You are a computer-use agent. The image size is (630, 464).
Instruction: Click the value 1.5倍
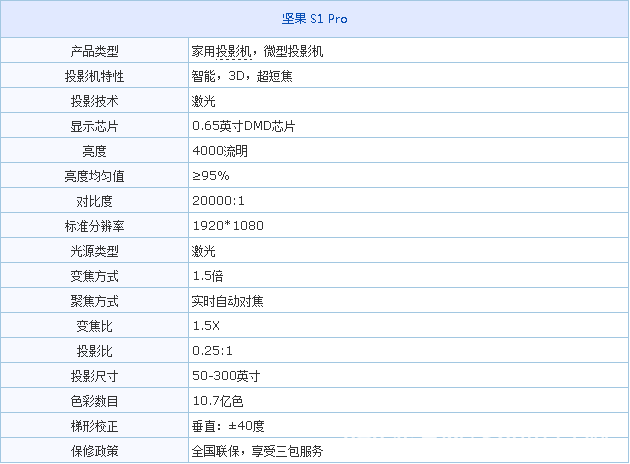coord(208,276)
